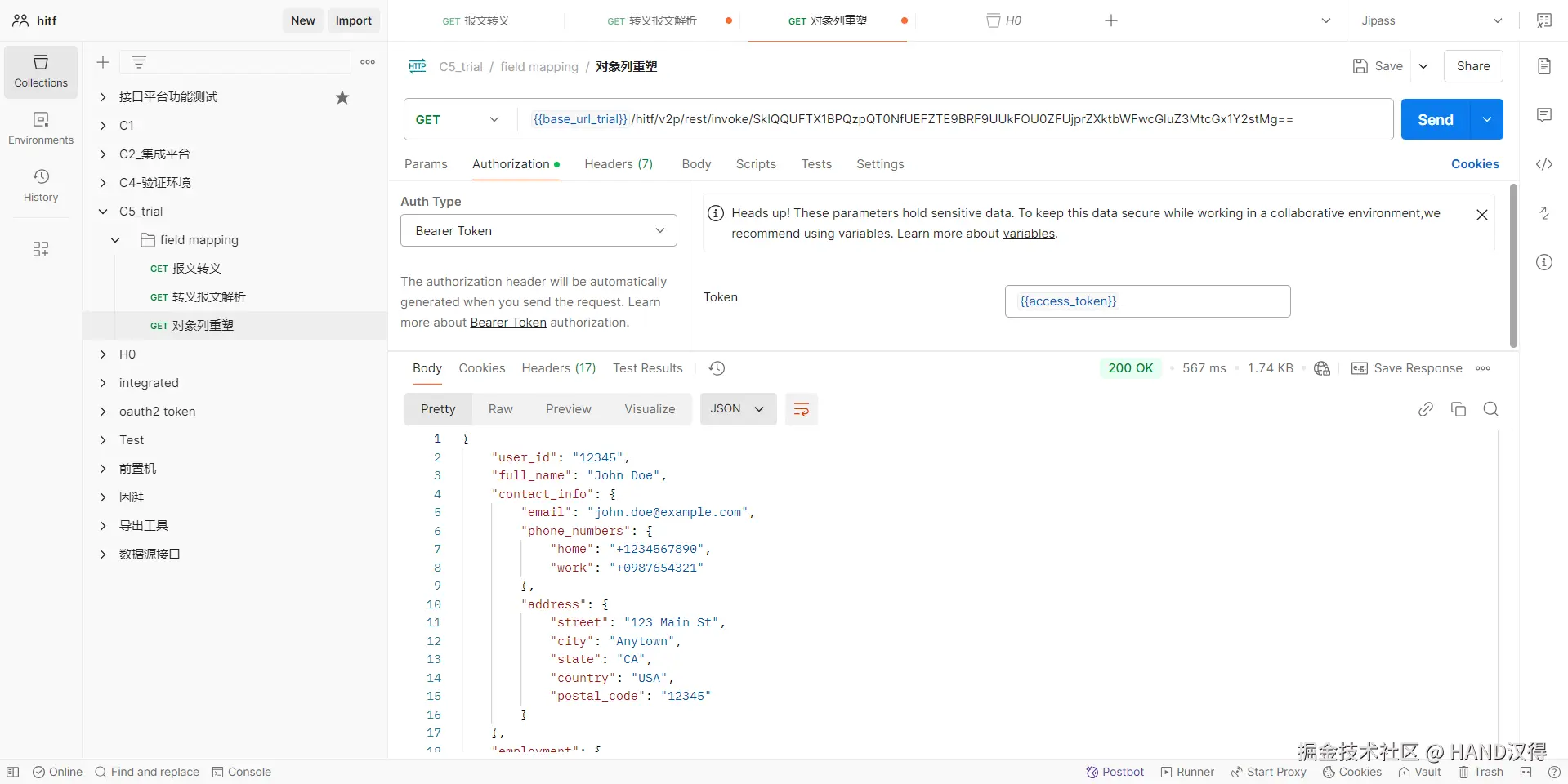Open the Auth Type Bearer Token dropdown

538,231
